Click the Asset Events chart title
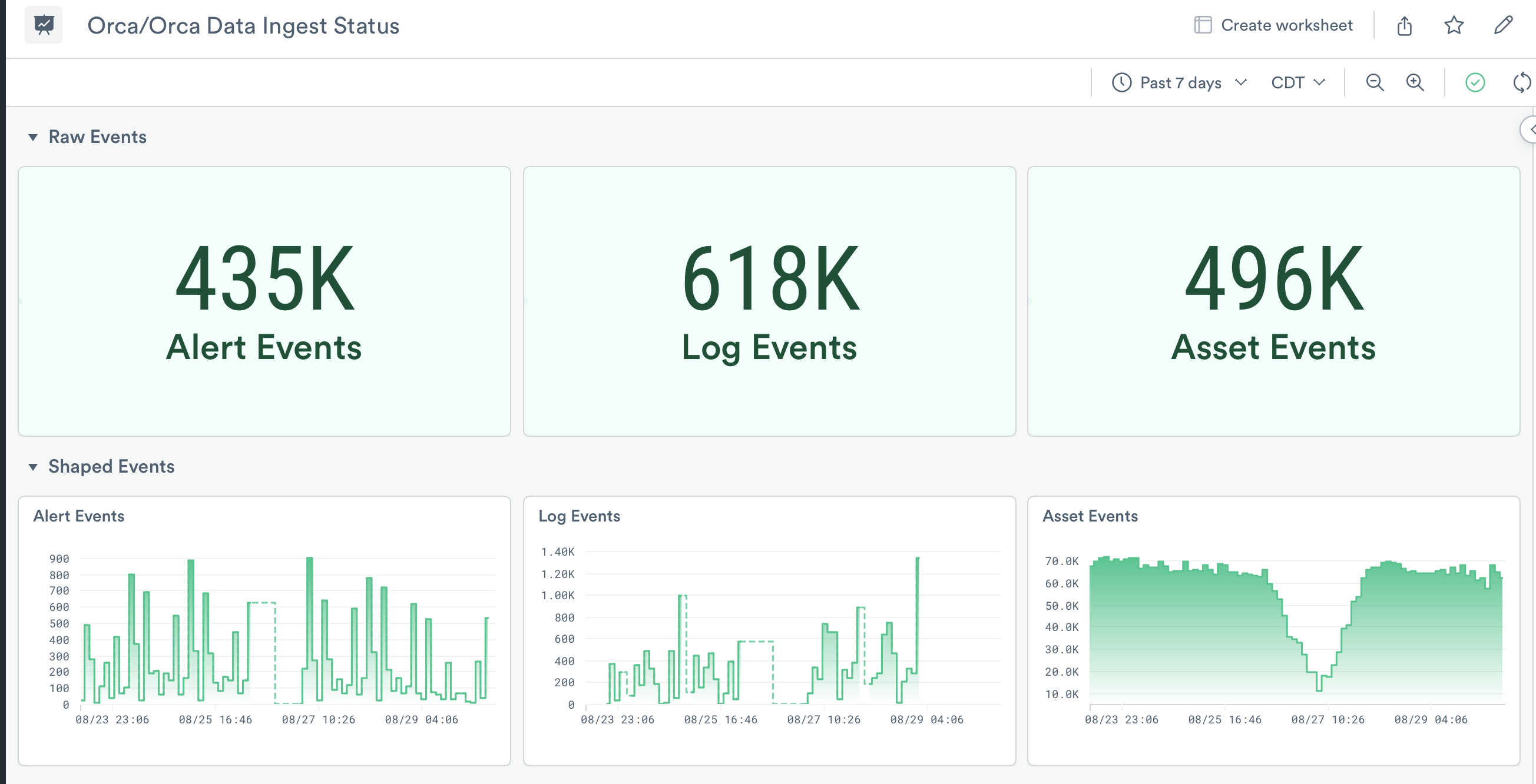Viewport: 1536px width, 784px height. coord(1090,516)
